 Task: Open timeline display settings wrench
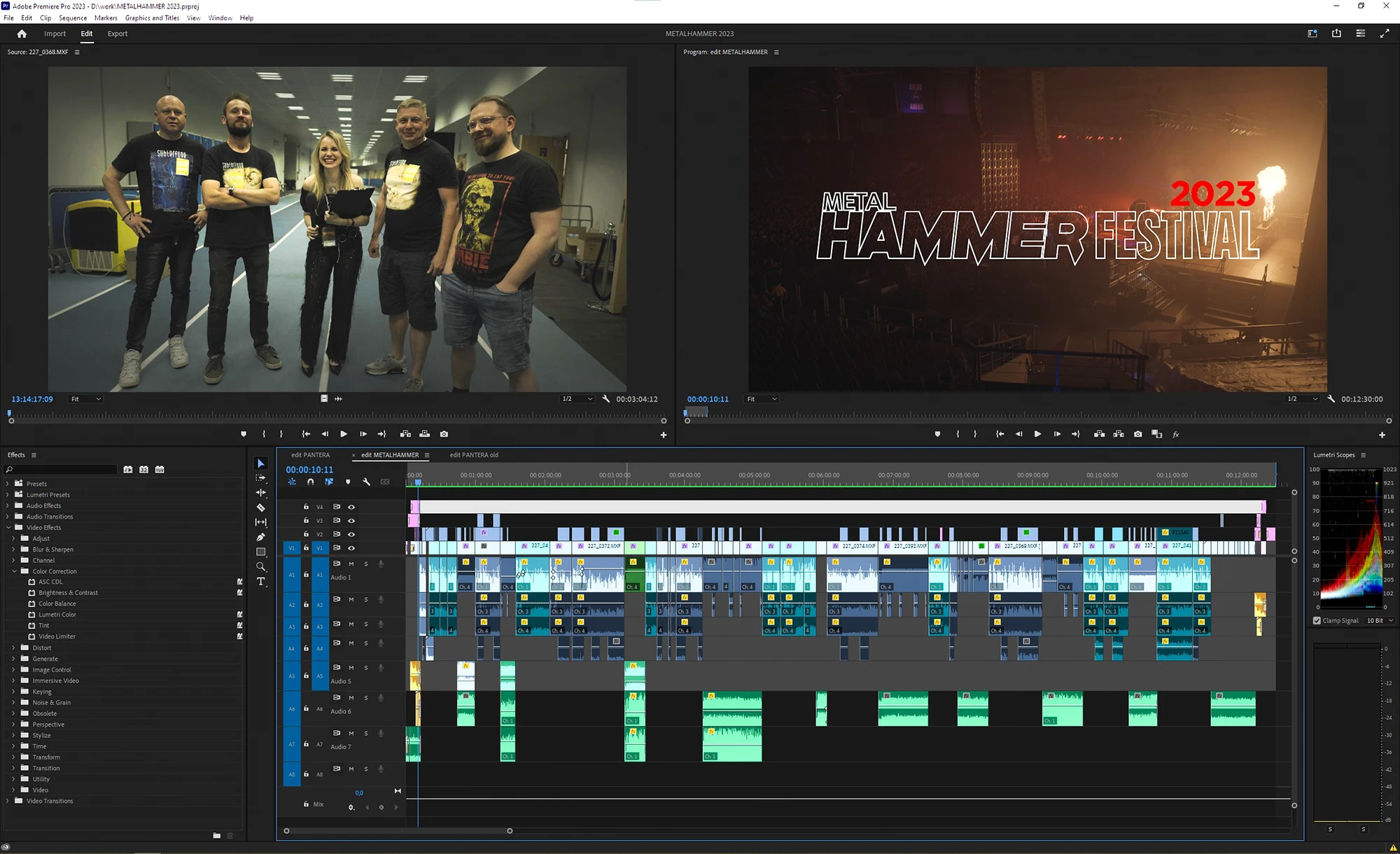[x=366, y=482]
